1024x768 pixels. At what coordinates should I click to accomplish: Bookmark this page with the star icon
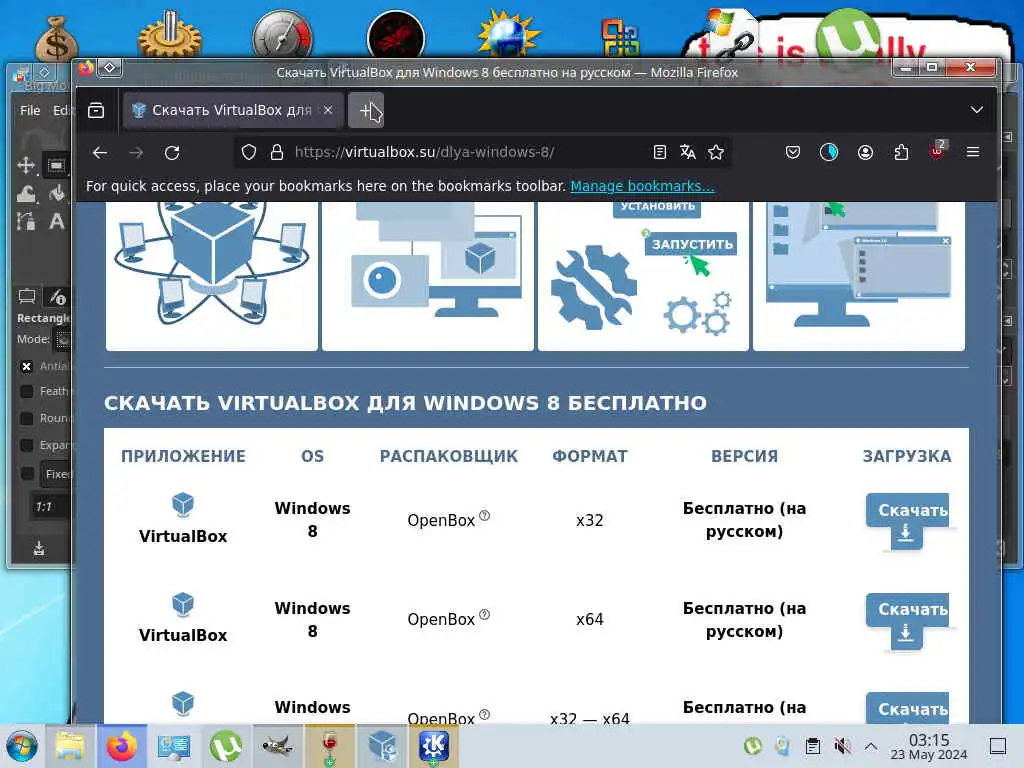click(716, 153)
